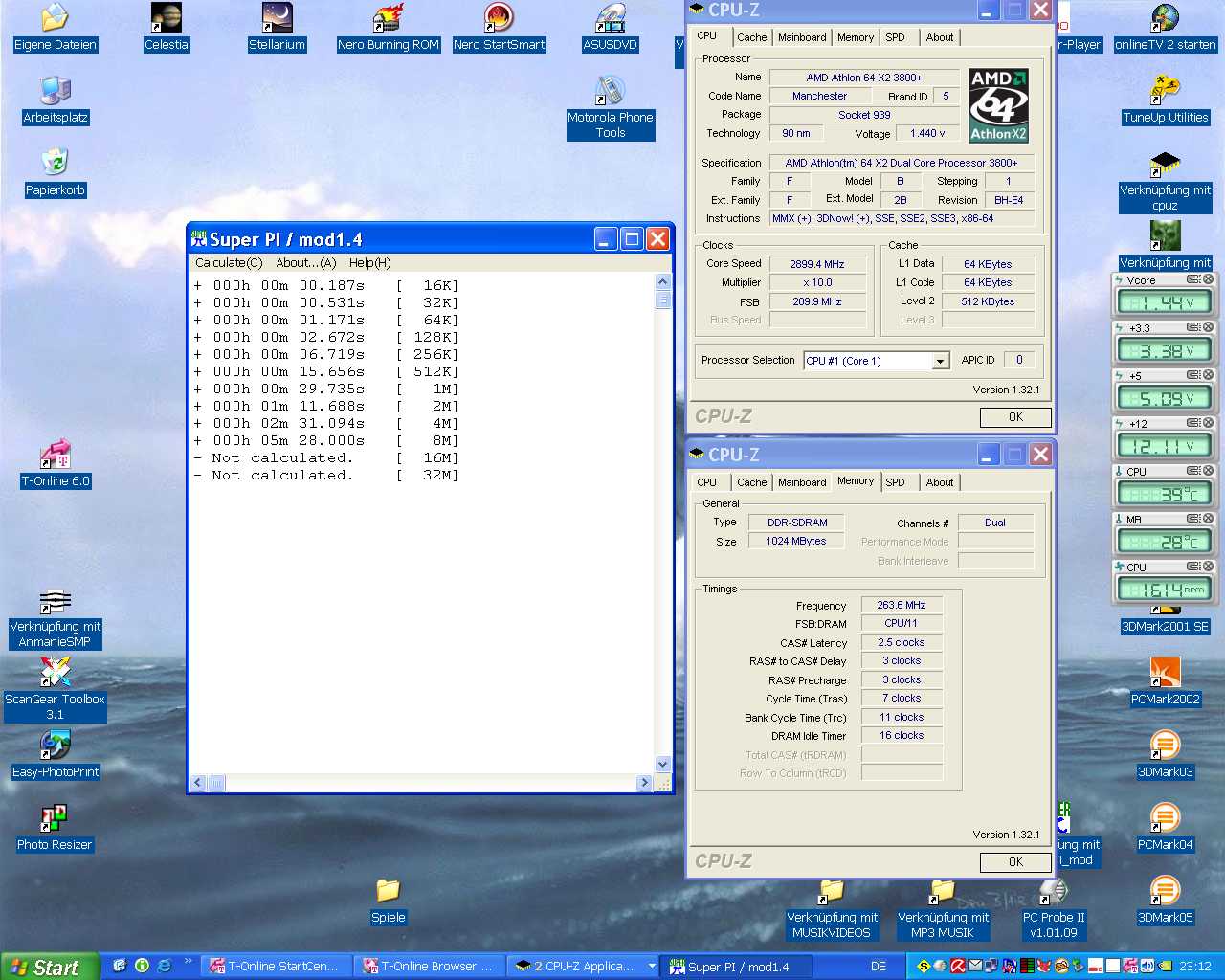Open the Celestia desktop icon
1225x980 pixels.
pos(167,27)
